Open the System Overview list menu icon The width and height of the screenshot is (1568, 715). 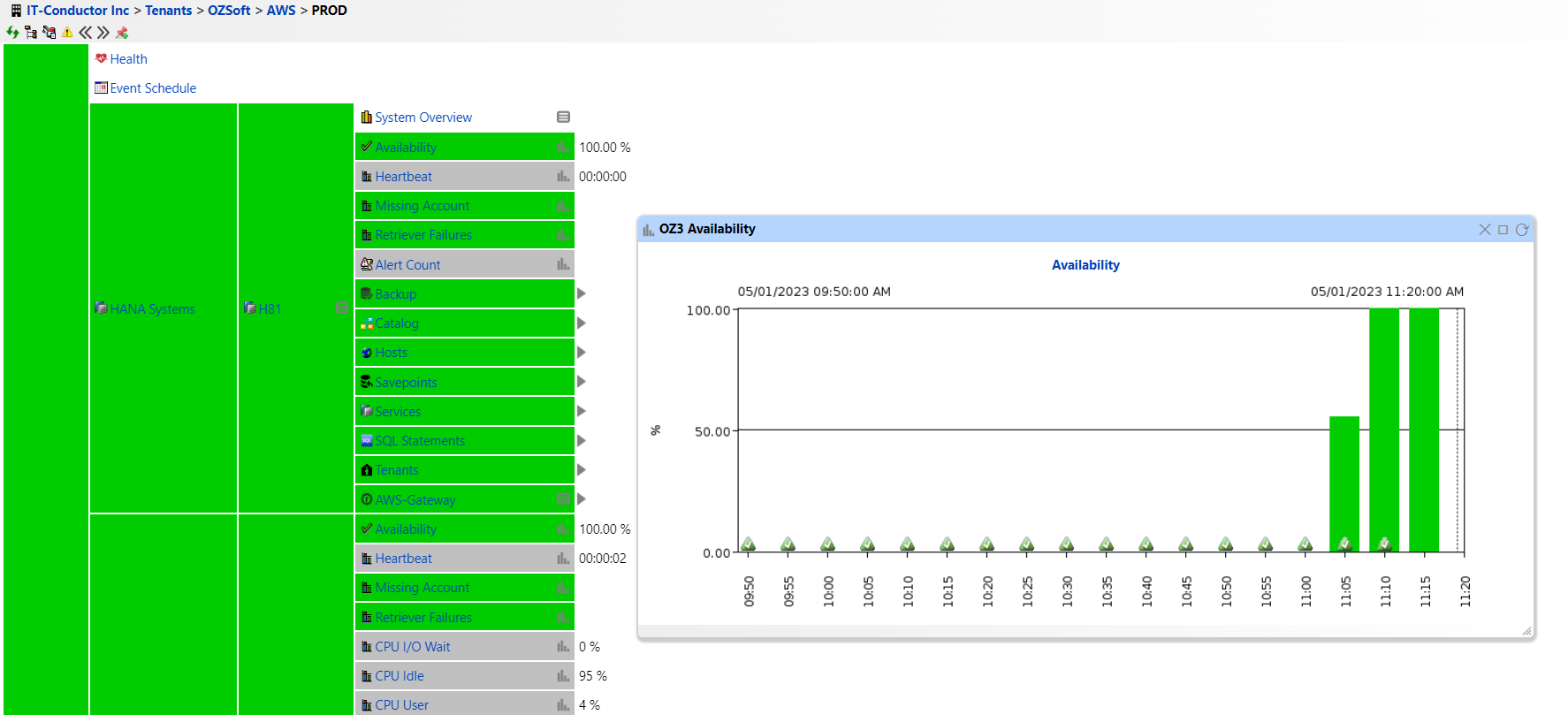(x=563, y=118)
